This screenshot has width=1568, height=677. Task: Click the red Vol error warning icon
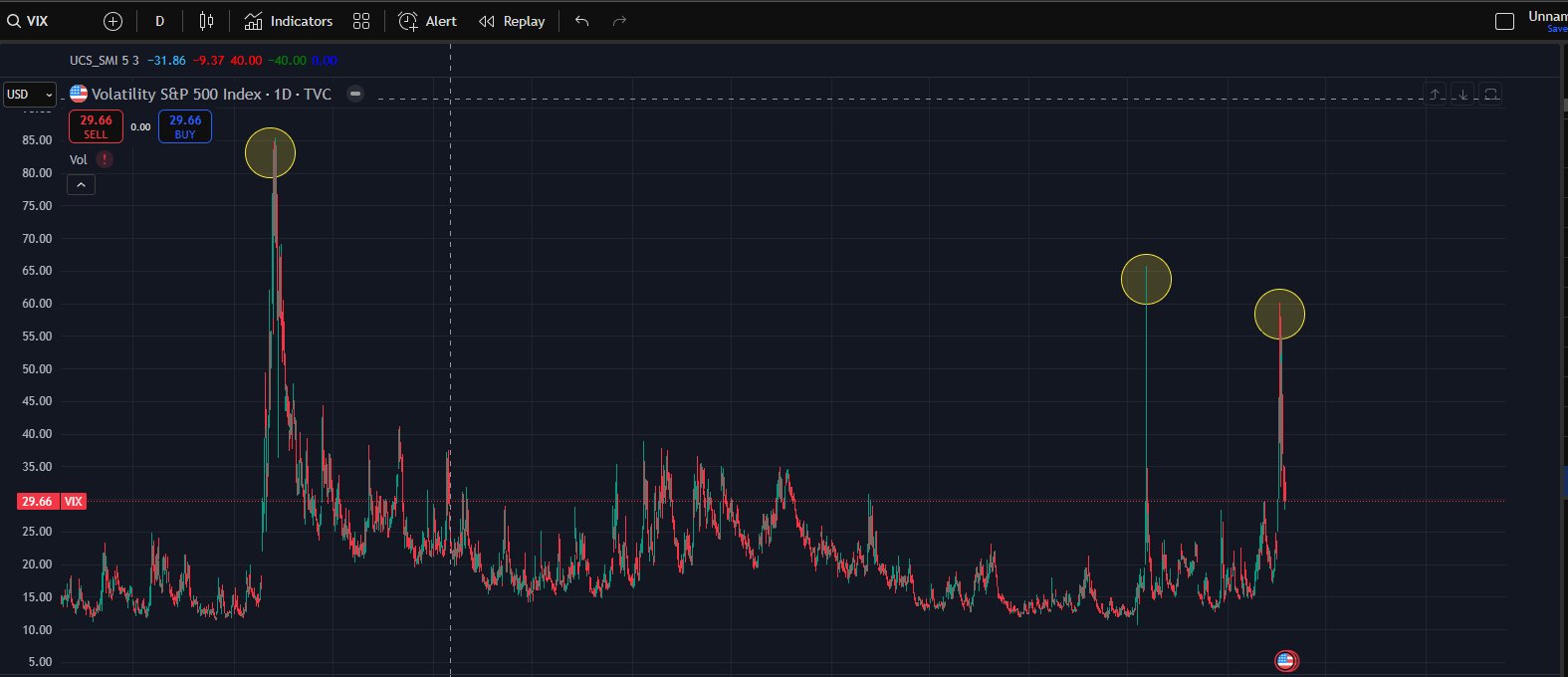[105, 159]
